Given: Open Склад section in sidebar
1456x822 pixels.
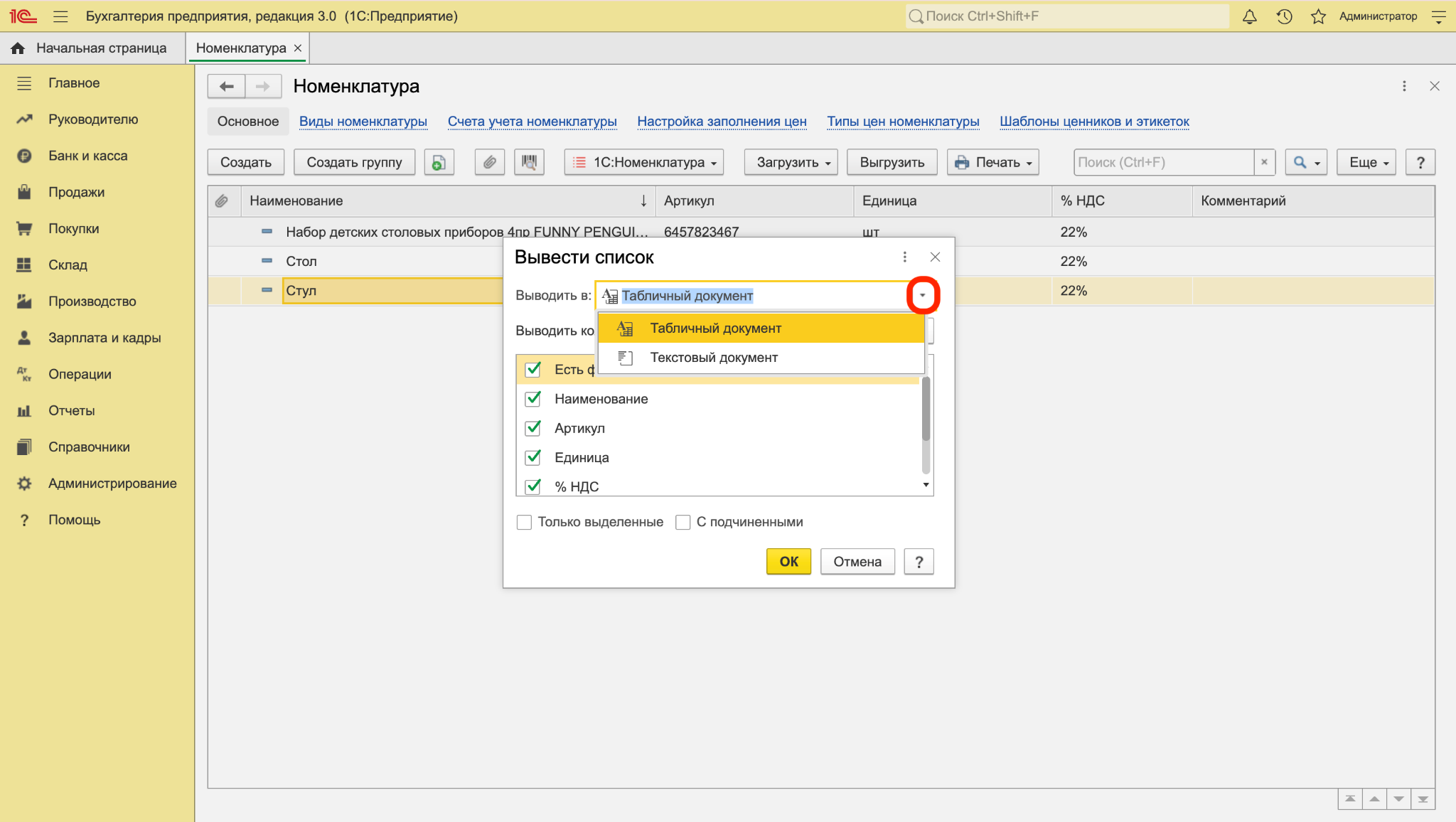Looking at the screenshot, I should point(68,265).
